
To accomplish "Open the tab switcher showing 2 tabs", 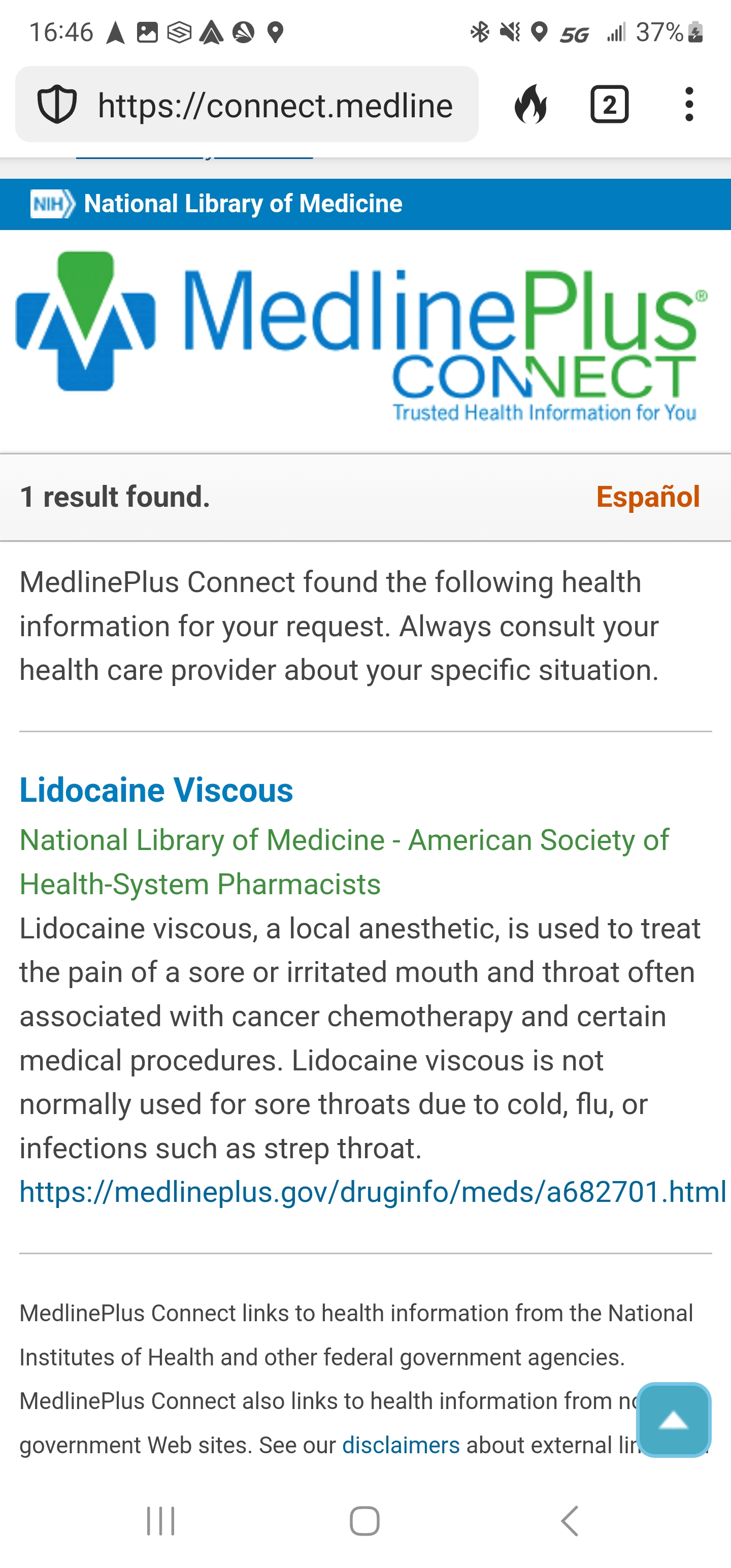I will (x=609, y=105).
